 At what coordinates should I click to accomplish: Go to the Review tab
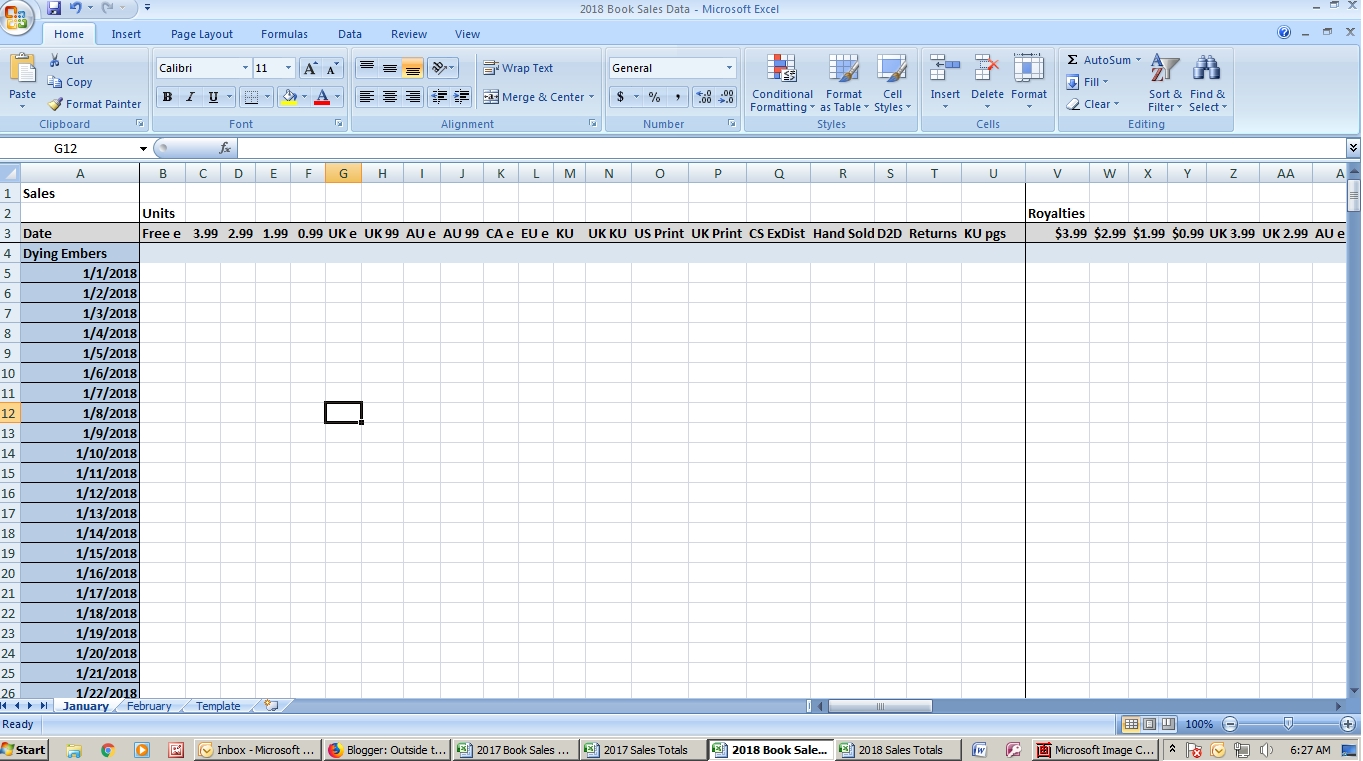point(409,34)
